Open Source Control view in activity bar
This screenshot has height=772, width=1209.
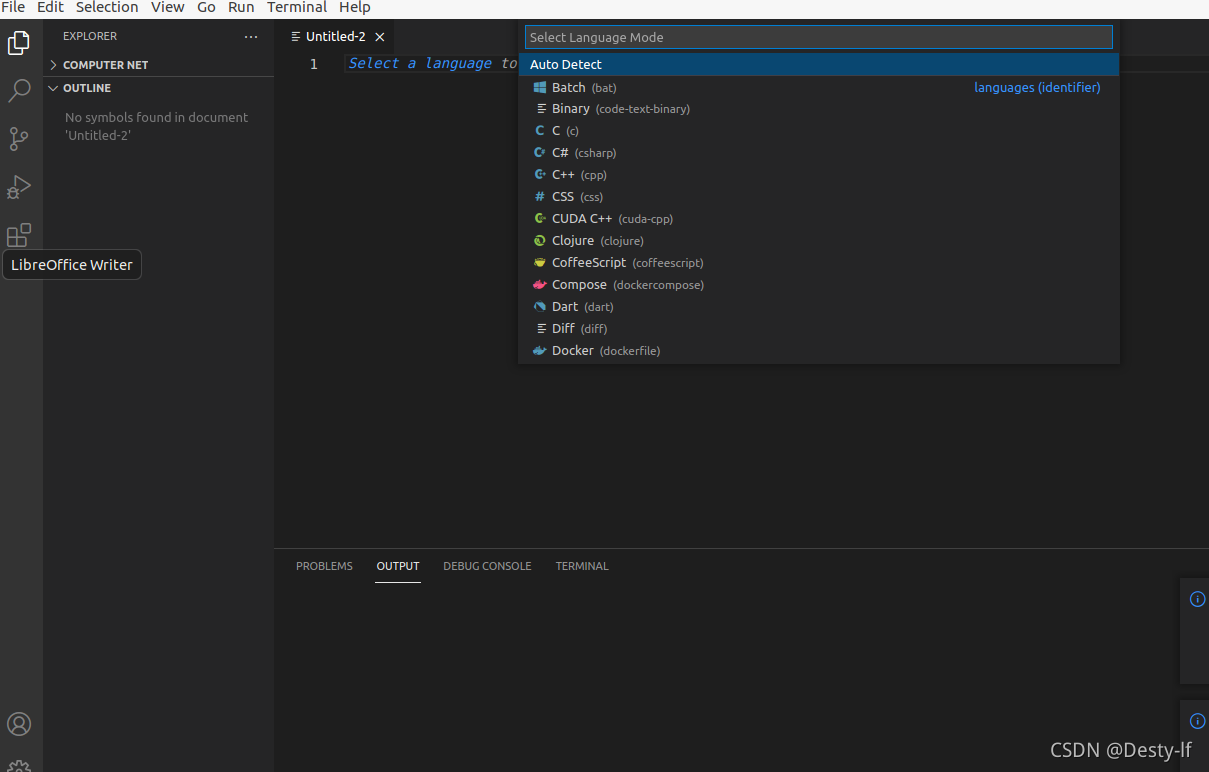[x=19, y=139]
